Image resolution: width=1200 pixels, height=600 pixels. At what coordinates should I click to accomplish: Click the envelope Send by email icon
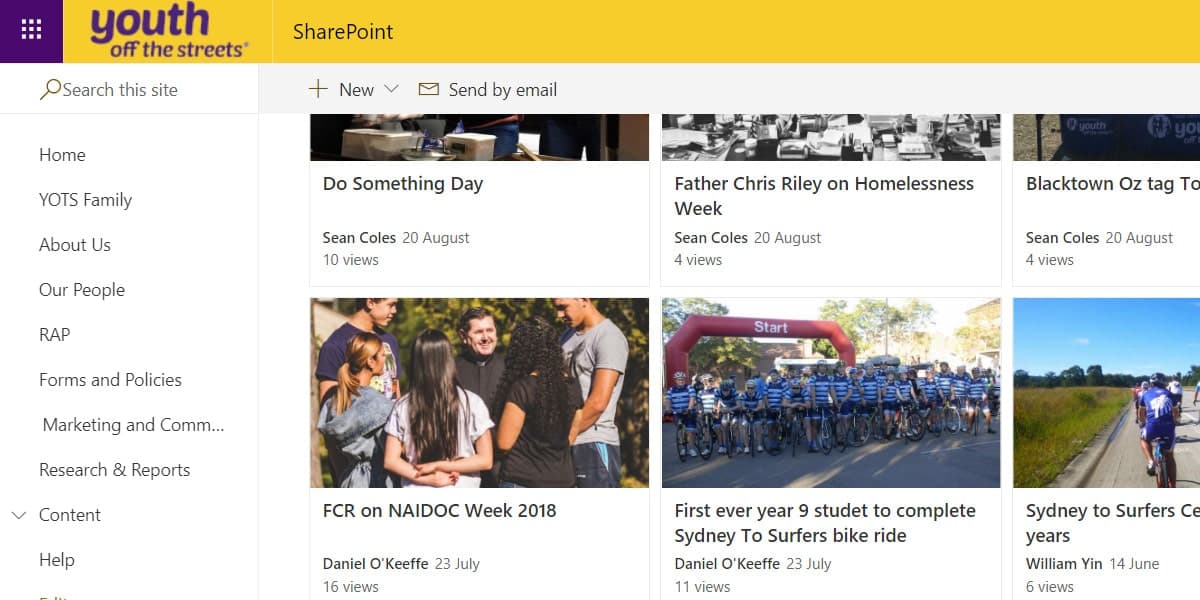429,89
